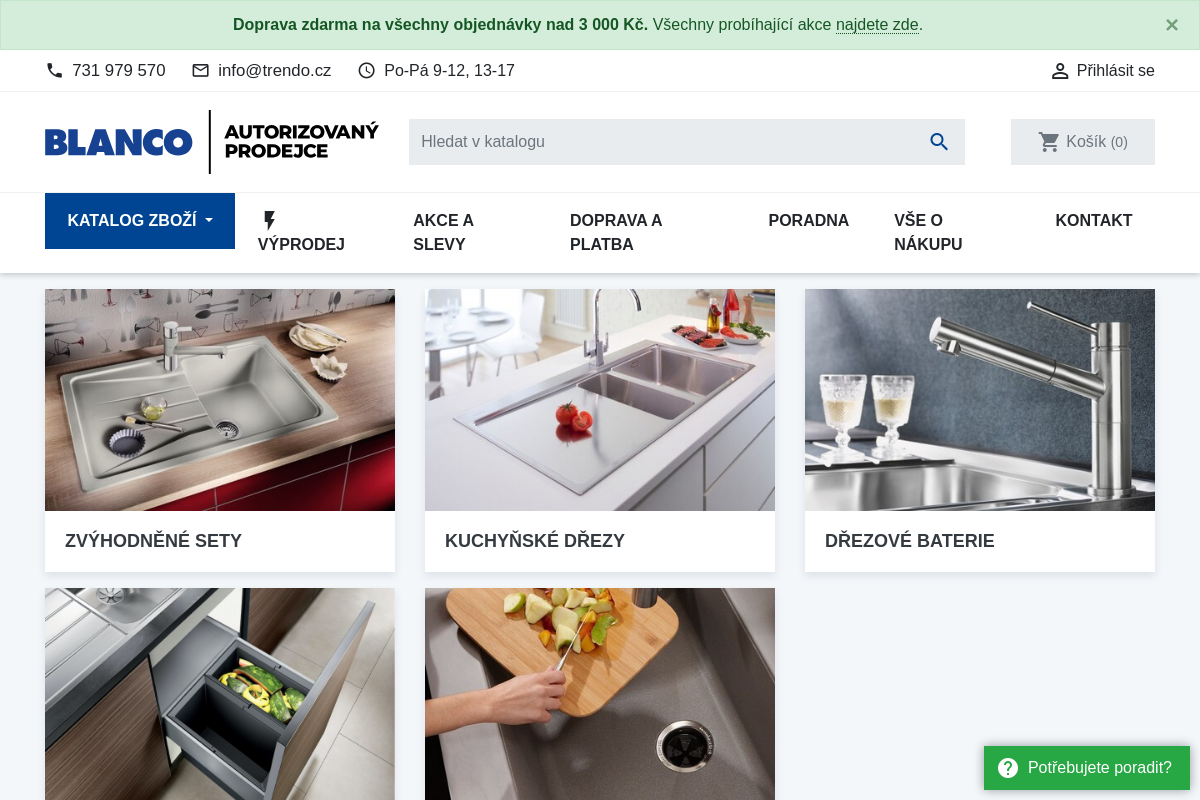
Task: Open the Kuchyňské dřezy category image
Action: tap(600, 400)
